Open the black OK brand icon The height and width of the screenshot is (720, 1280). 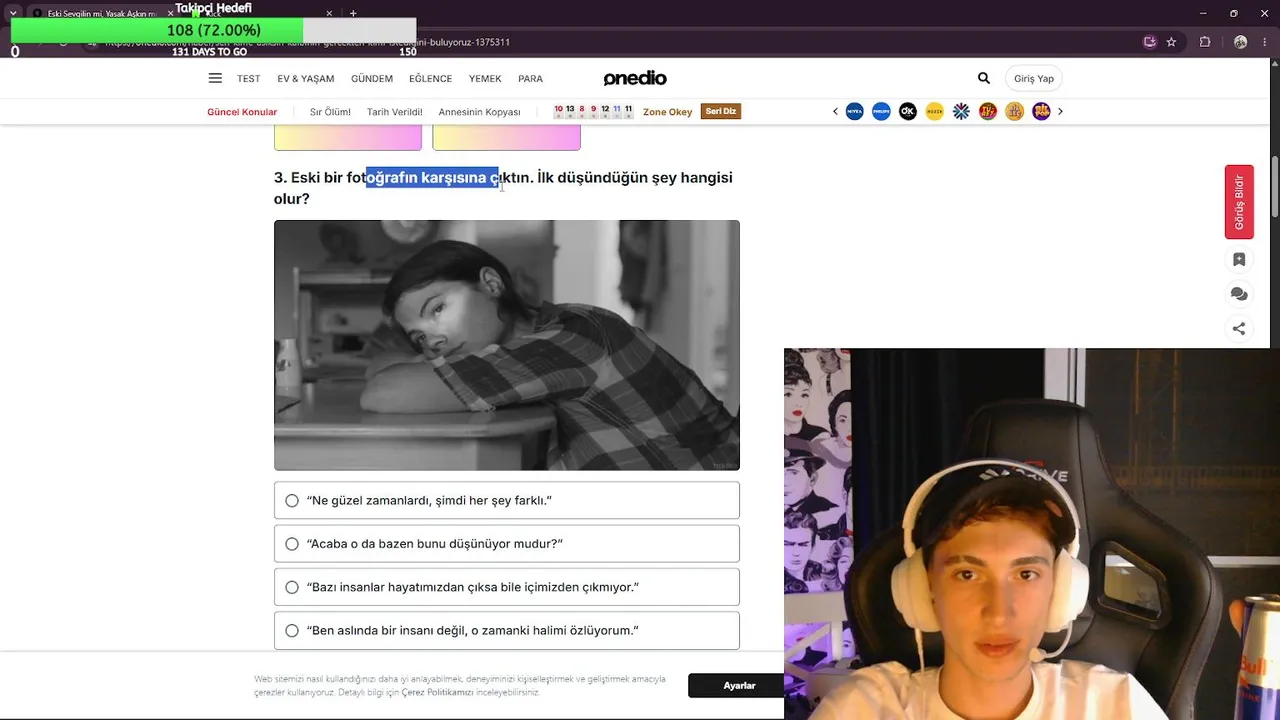tap(908, 112)
